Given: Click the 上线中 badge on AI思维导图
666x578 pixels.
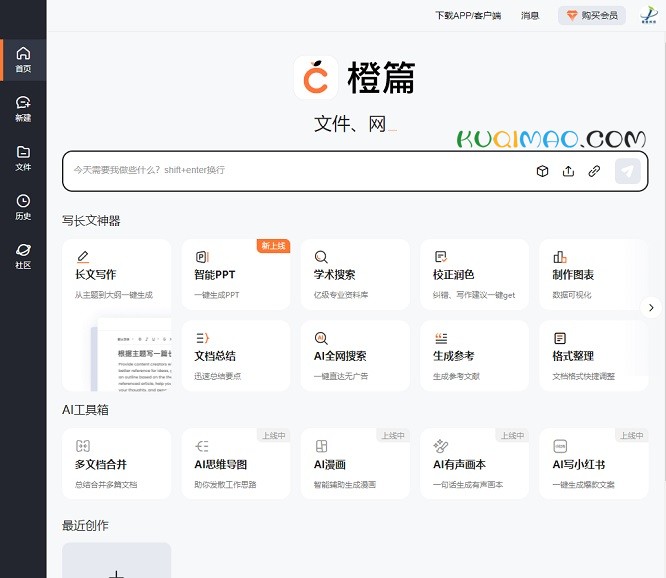Looking at the screenshot, I should coord(274,435).
